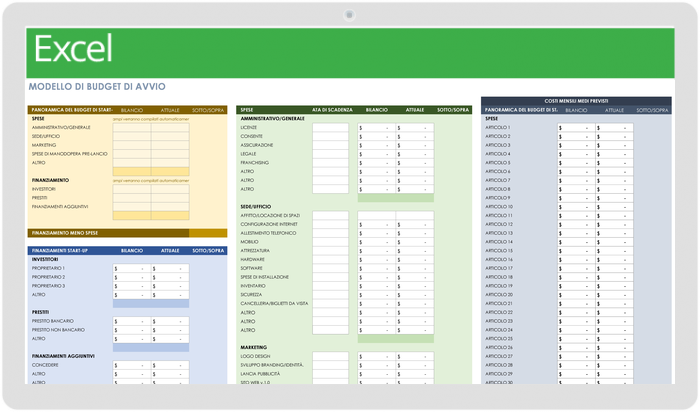Click Bilancio cell for PRESTITO NON BANCARIO
The width and height of the screenshot is (700, 412).
(x=132, y=330)
